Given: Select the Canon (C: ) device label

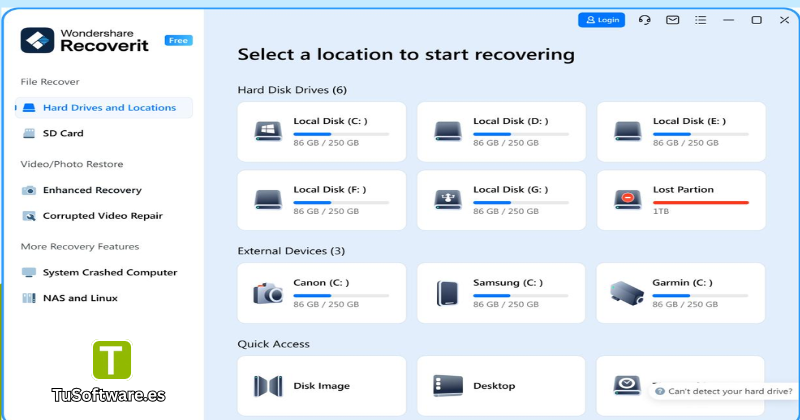Looking at the screenshot, I should [321, 282].
